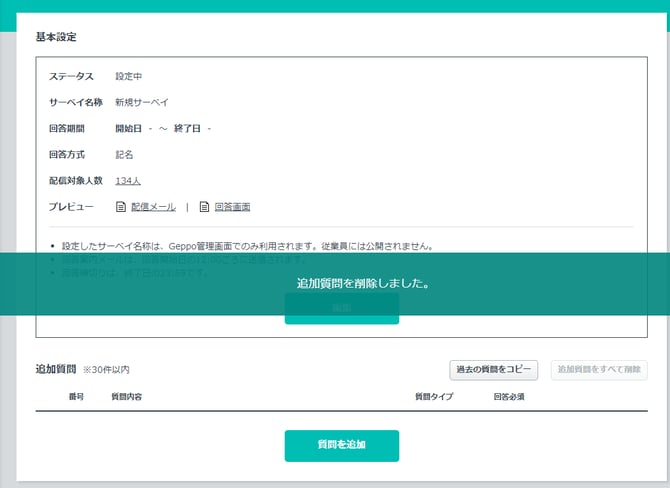This screenshot has height=488, width=670.
Task: Select the ステータス label
Action: [71, 76]
